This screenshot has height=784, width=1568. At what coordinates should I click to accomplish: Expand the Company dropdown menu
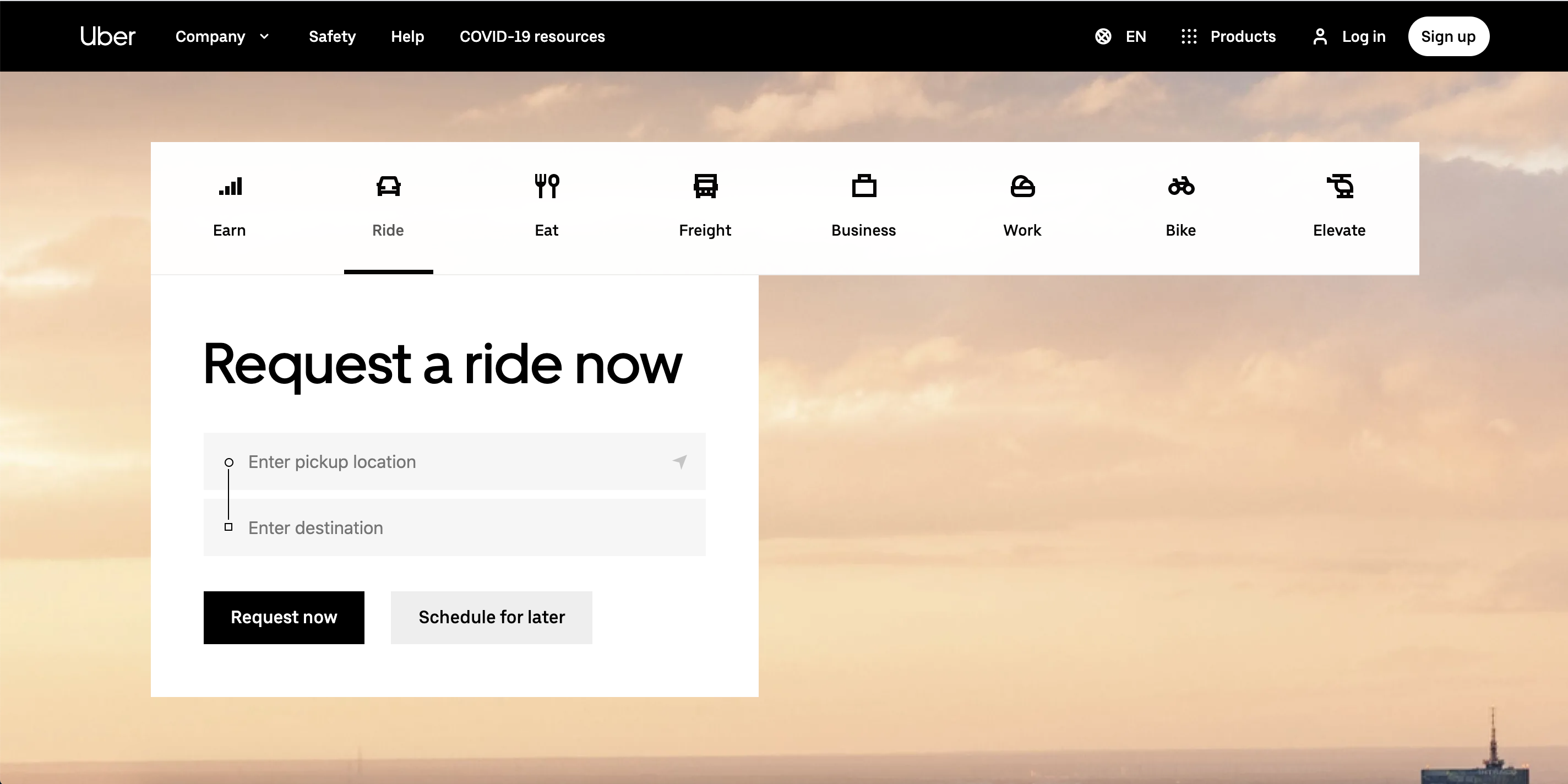click(x=222, y=36)
